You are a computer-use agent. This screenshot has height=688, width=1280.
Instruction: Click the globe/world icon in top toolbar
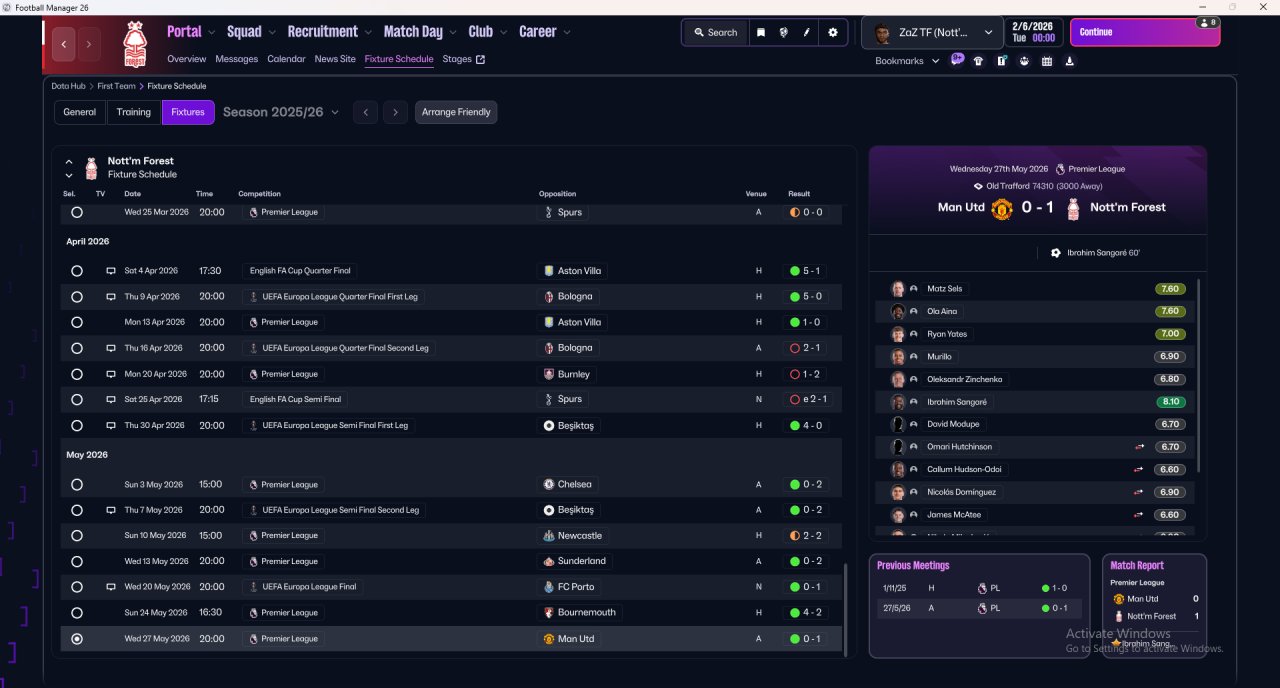784,32
